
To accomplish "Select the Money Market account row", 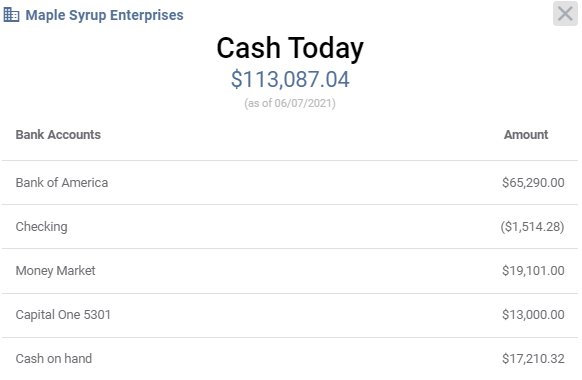I will 290,271.
